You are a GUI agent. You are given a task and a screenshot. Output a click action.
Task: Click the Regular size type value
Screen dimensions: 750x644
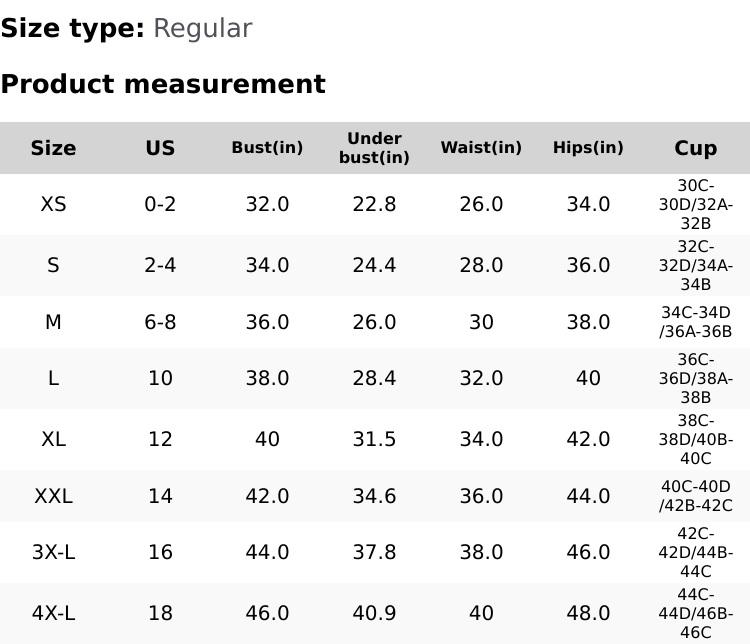click(x=202, y=28)
